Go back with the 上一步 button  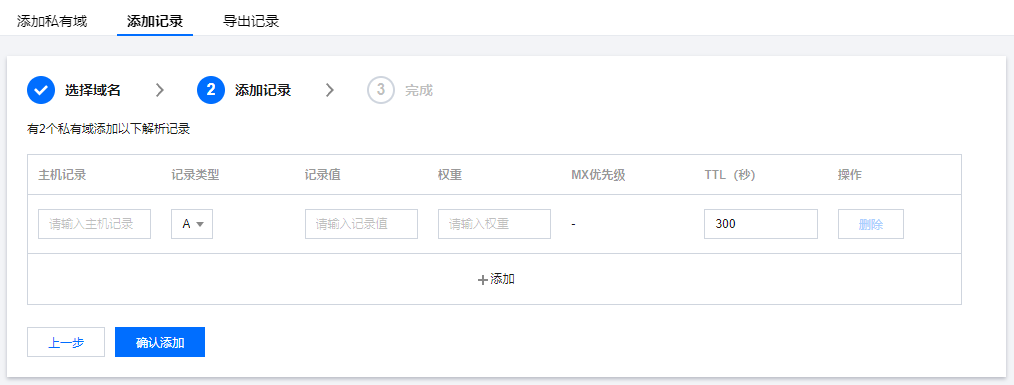(66, 342)
